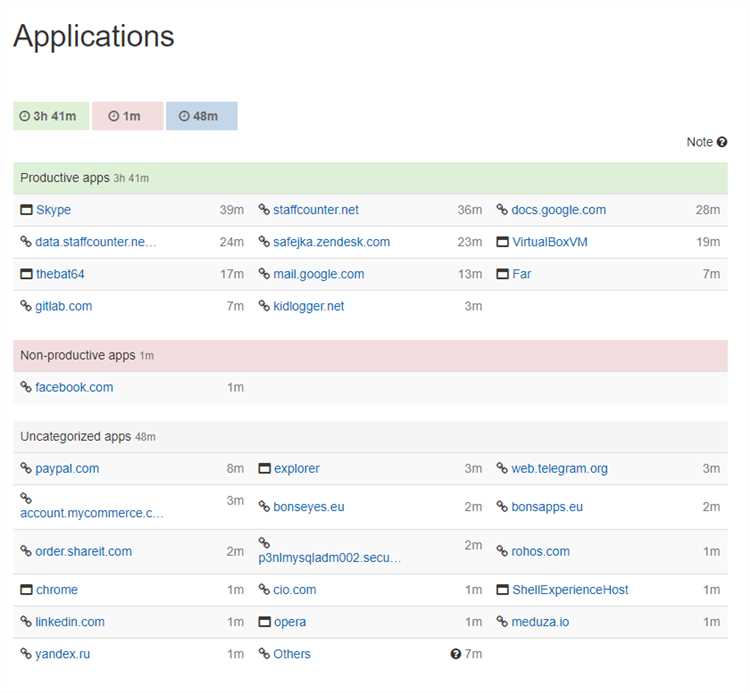Viewport: 750px width, 693px height.
Task: Click the Uncategorized apps section header
Action: coord(371,437)
